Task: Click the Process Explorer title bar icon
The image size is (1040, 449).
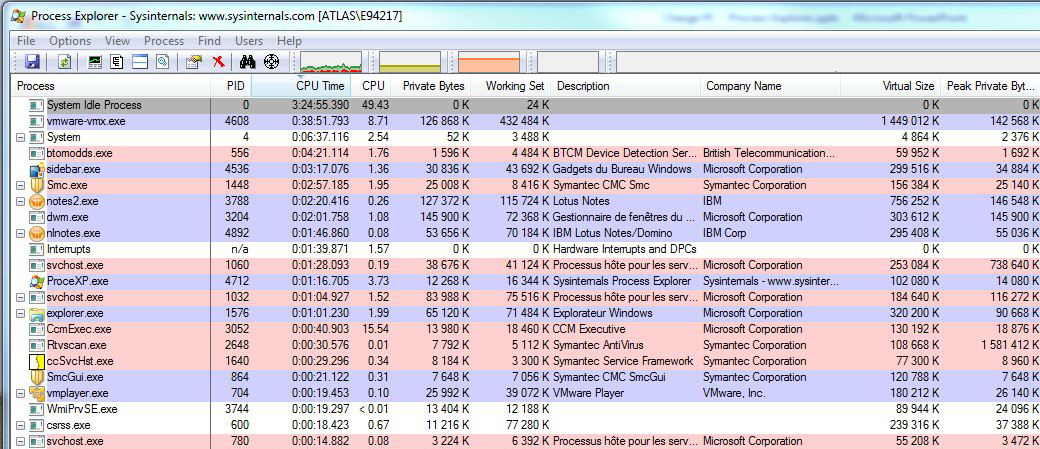Action: (x=19, y=15)
